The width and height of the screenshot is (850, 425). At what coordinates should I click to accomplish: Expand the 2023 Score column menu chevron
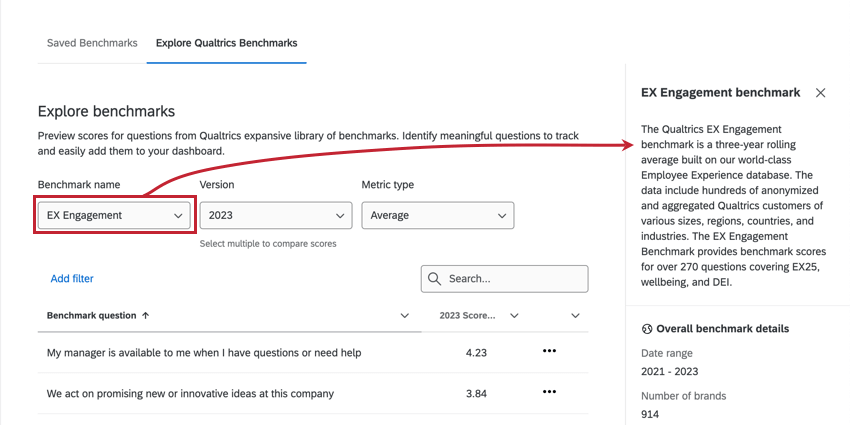point(514,316)
